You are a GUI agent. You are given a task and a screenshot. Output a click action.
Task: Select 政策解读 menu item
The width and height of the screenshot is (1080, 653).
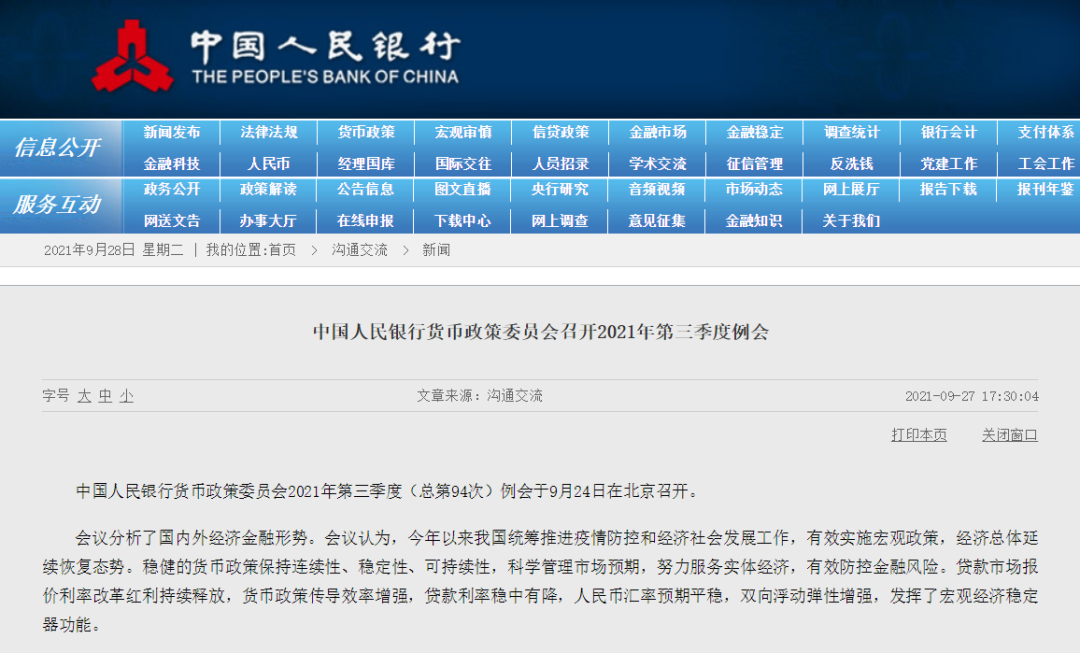pos(268,189)
